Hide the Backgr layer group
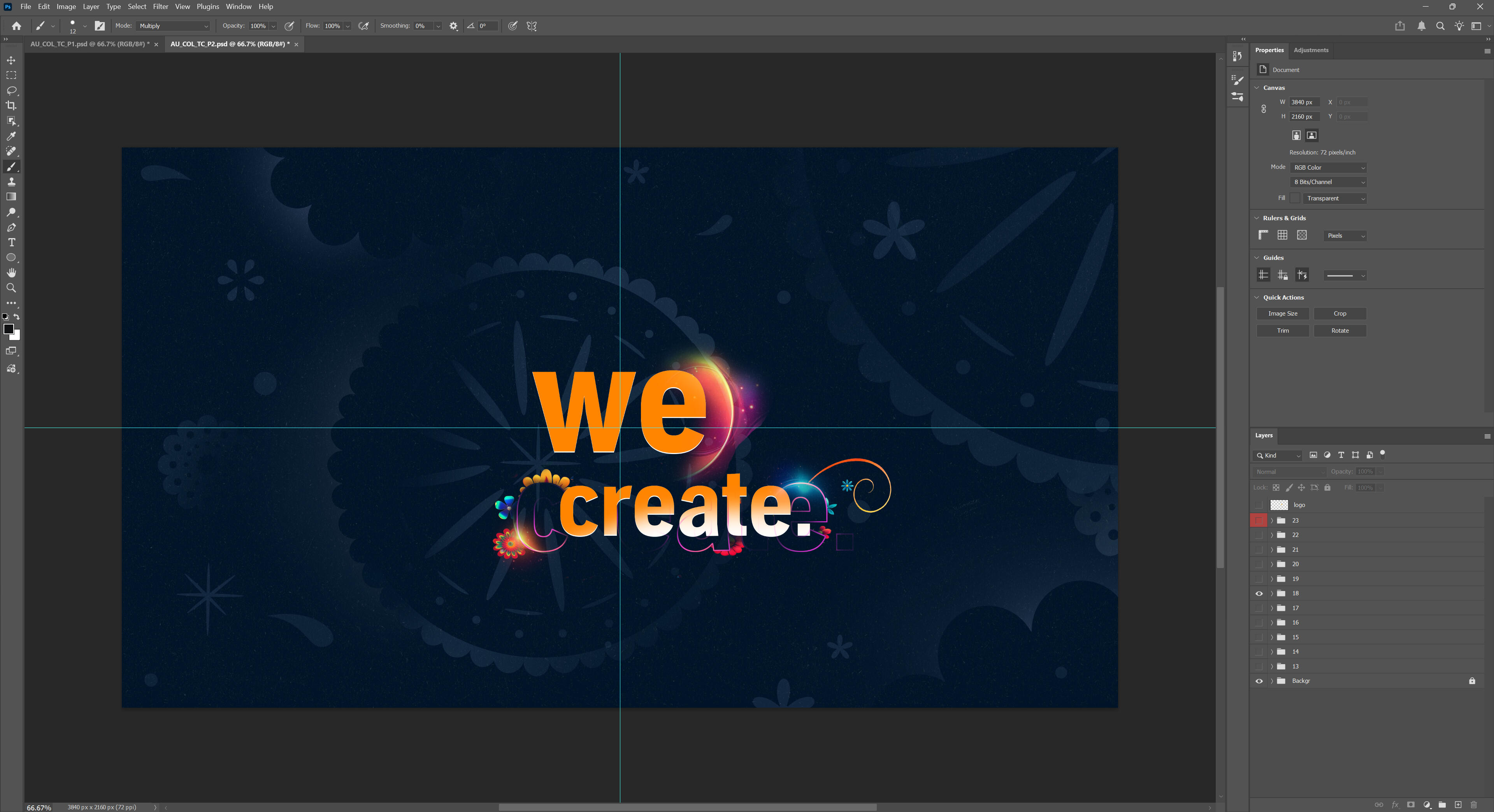The height and width of the screenshot is (812, 1494). [x=1259, y=681]
